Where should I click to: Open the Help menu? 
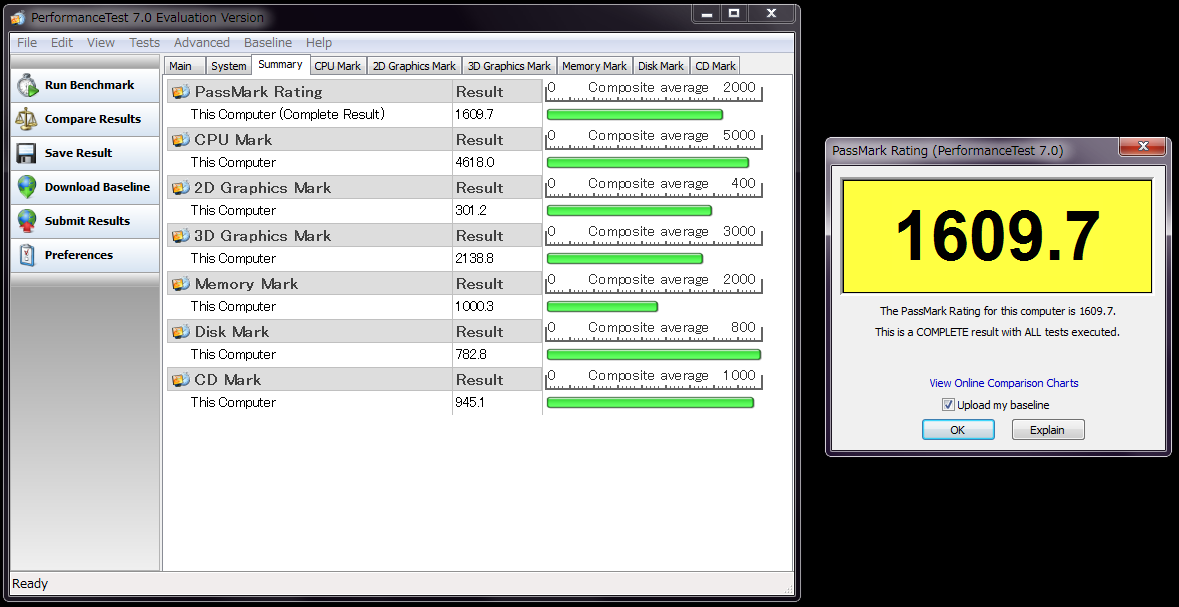point(319,43)
